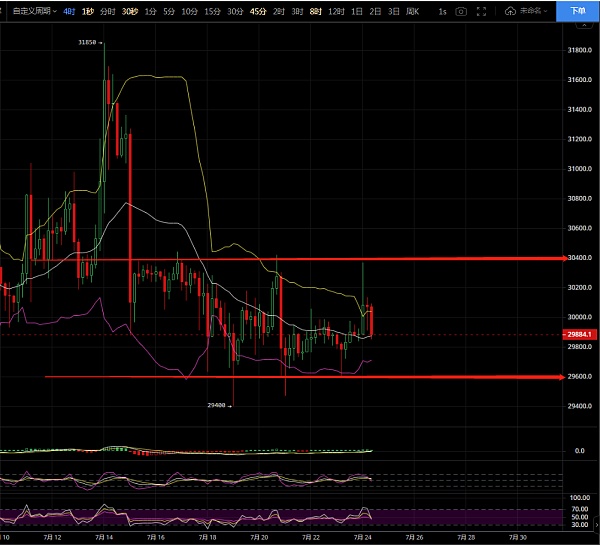Click the upper red resistance line at 30400
The height and width of the screenshot is (545, 600).
pyautogui.click(x=300, y=259)
